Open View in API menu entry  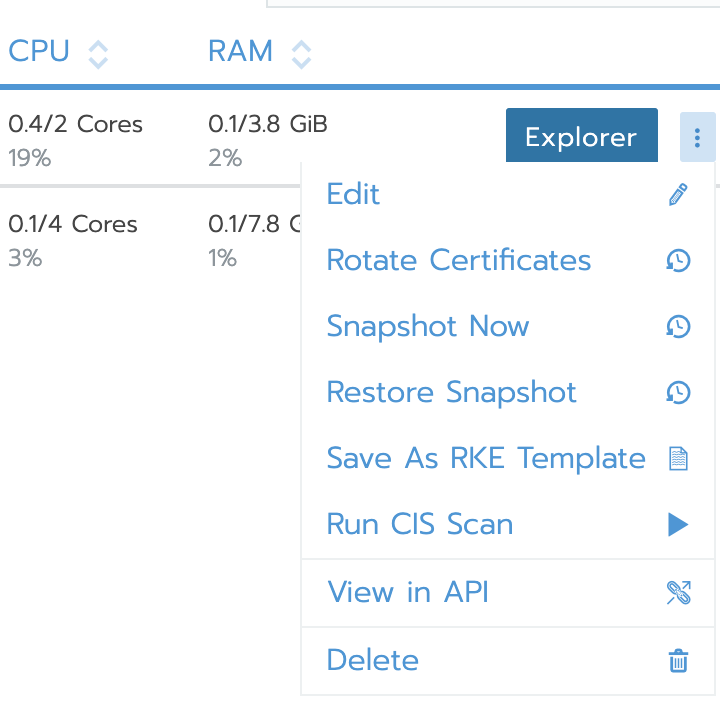pyautogui.click(x=508, y=592)
